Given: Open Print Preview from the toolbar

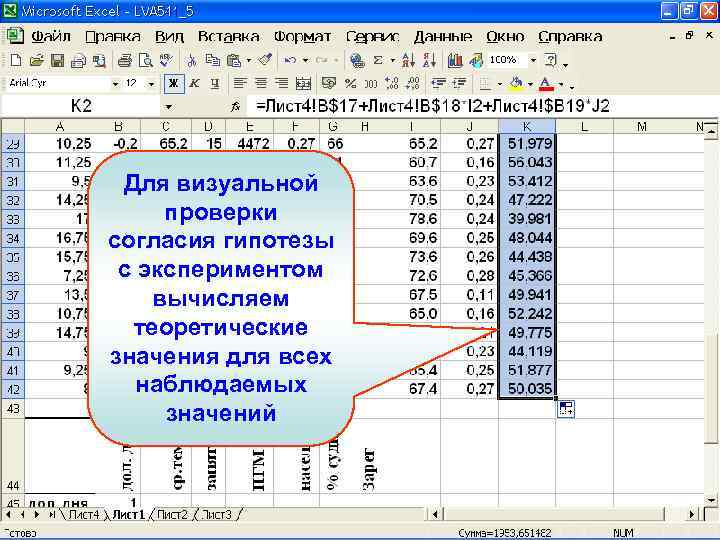Looking at the screenshot, I should click(146, 60).
